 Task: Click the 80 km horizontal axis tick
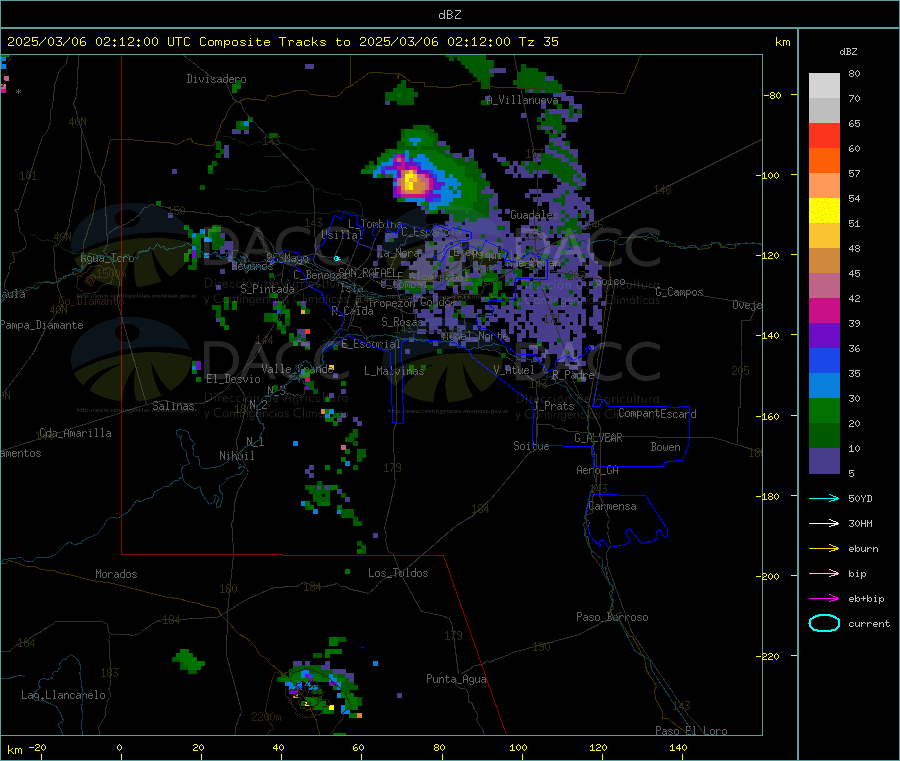point(439,747)
